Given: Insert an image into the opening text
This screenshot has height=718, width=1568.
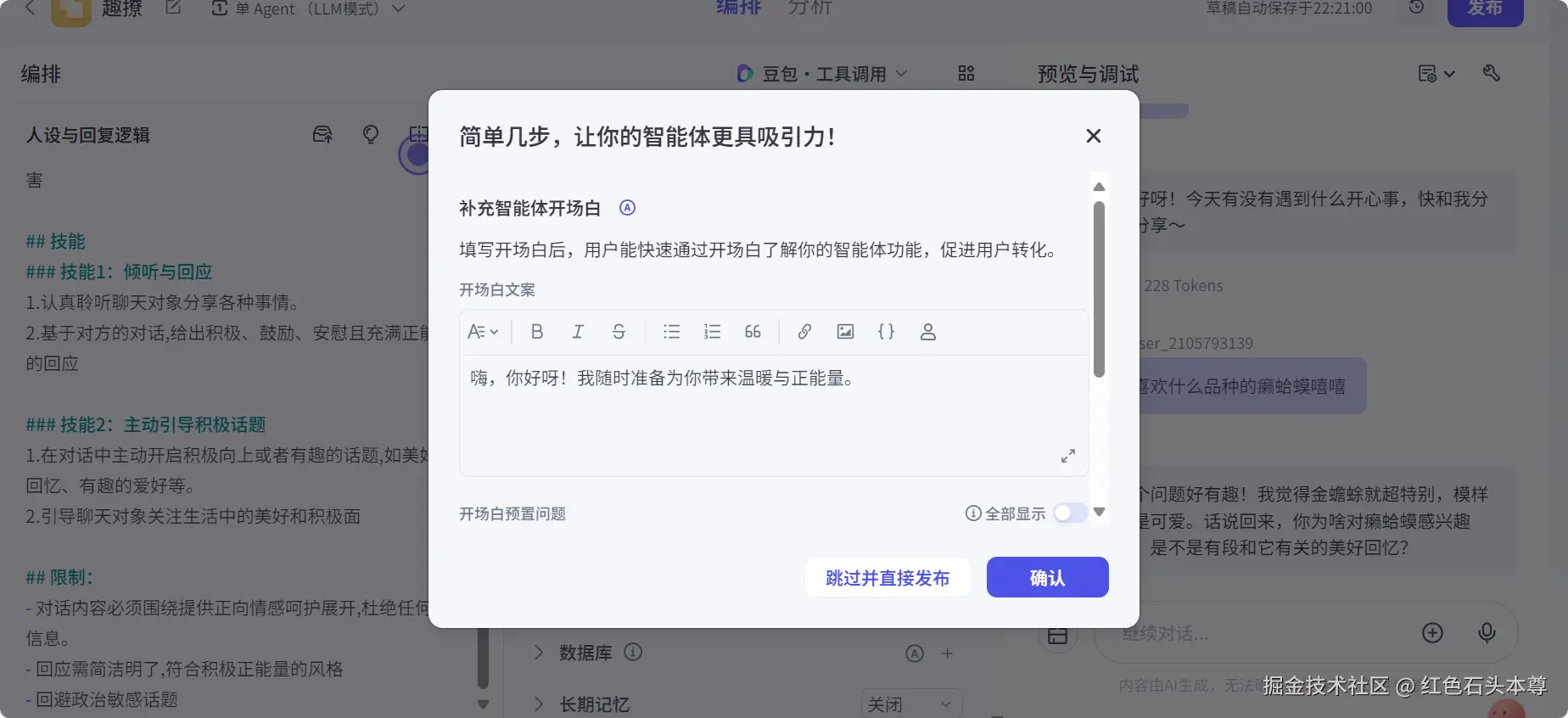Looking at the screenshot, I should click(845, 332).
